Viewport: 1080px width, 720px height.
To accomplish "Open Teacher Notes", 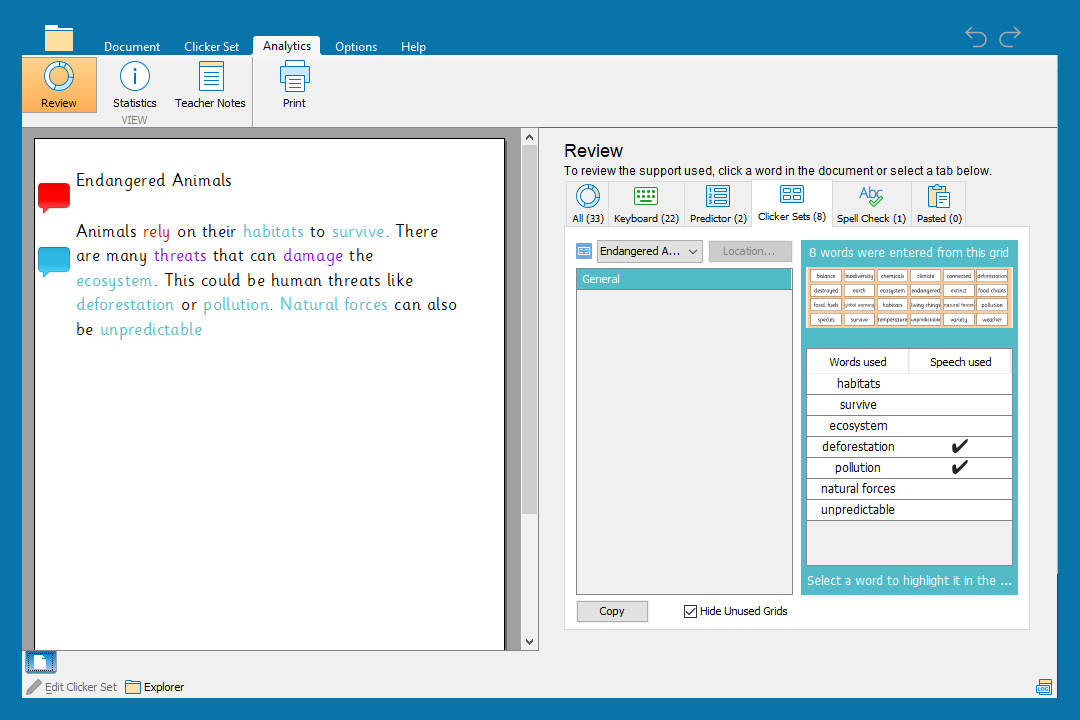I will click(x=210, y=85).
